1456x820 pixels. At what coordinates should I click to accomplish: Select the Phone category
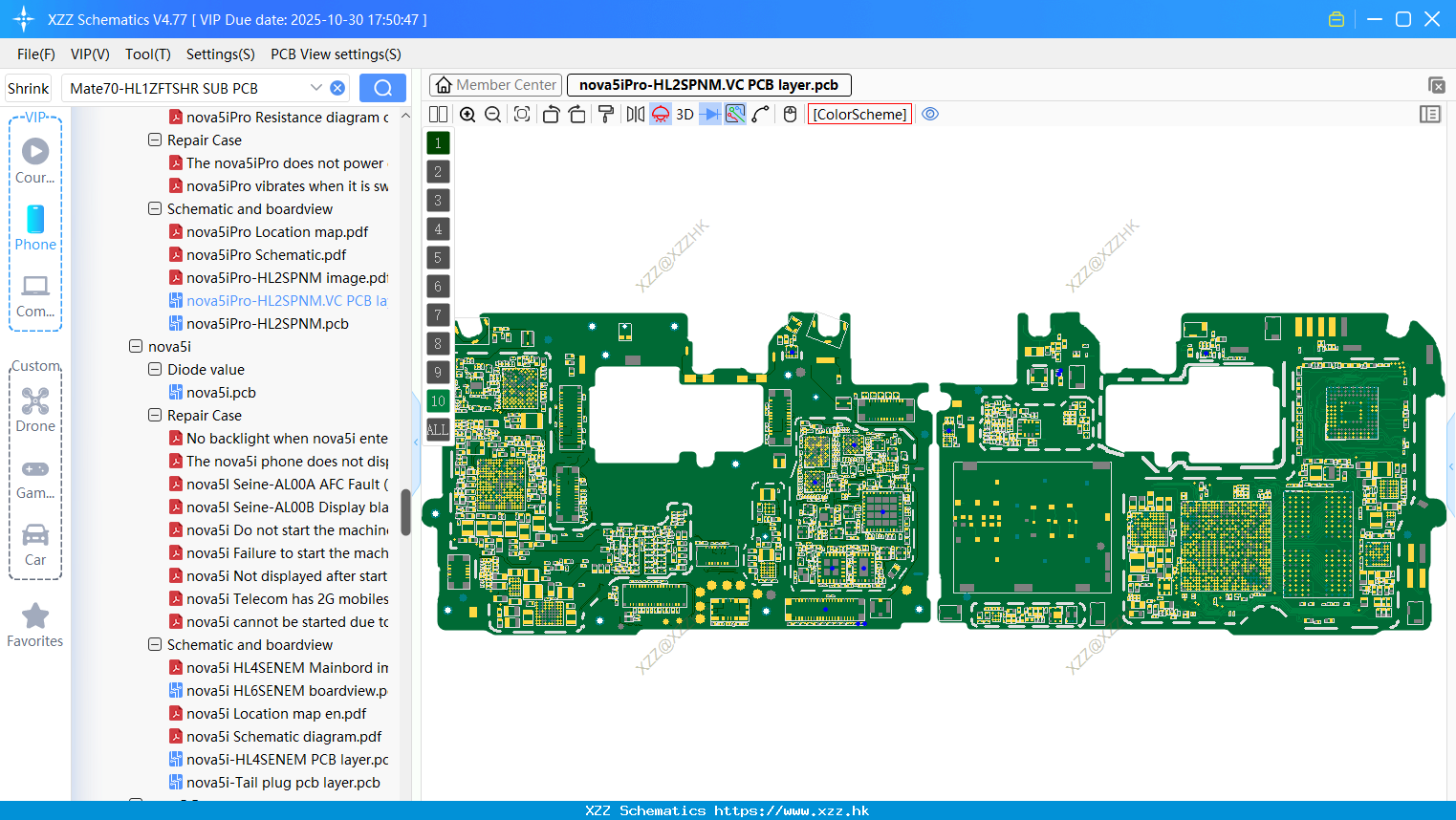(x=35, y=227)
